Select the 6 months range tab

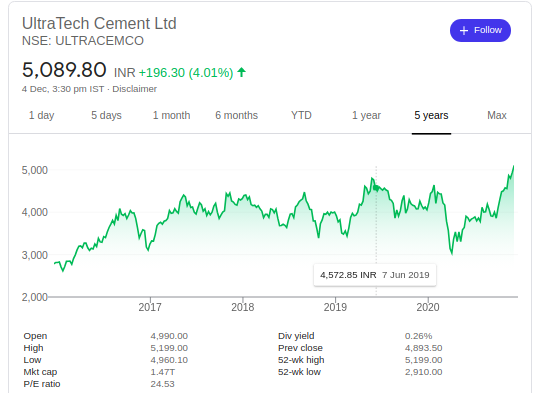coord(236,115)
